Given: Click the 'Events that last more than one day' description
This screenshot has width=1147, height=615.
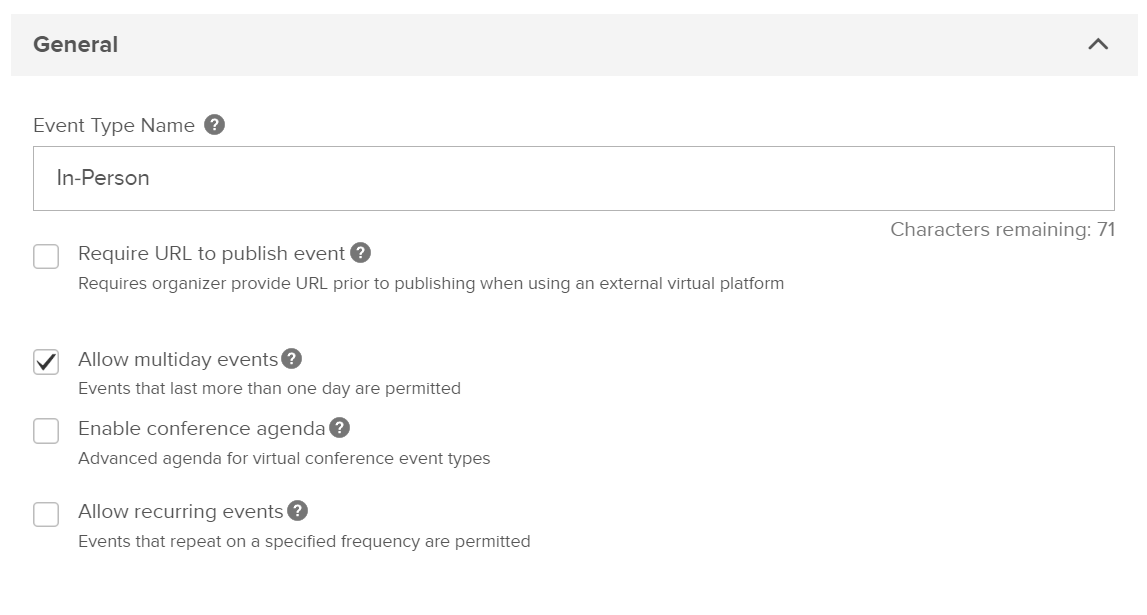Looking at the screenshot, I should pos(269,388).
